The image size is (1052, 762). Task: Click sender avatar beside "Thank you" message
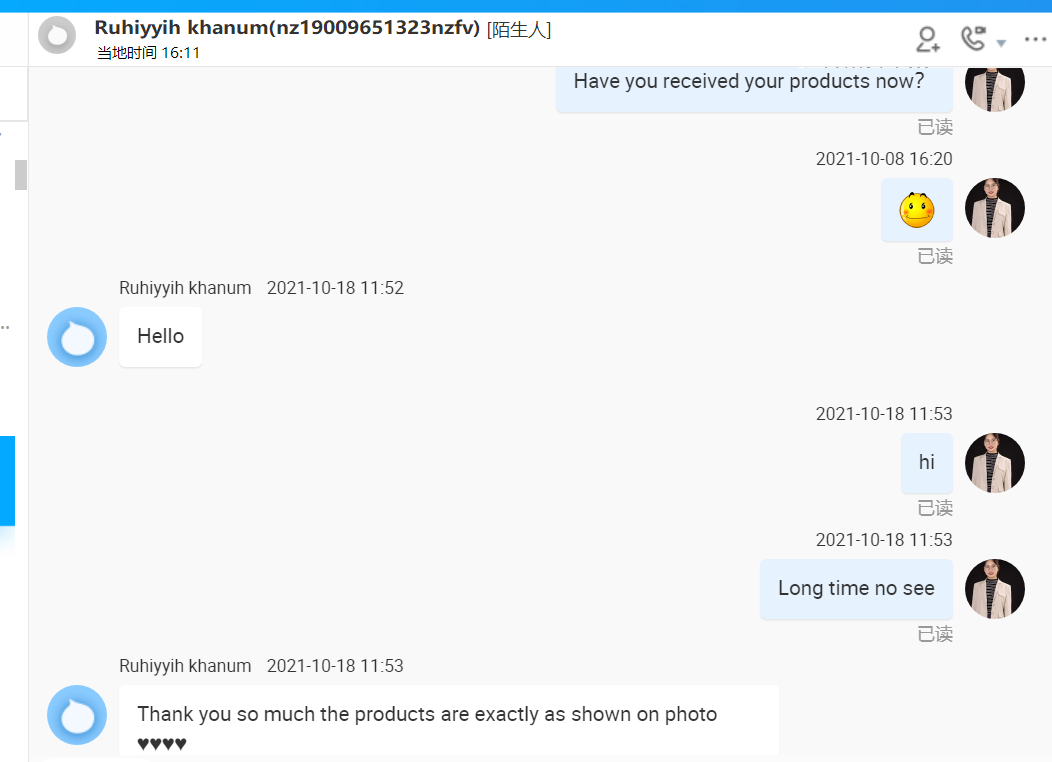(x=77, y=715)
